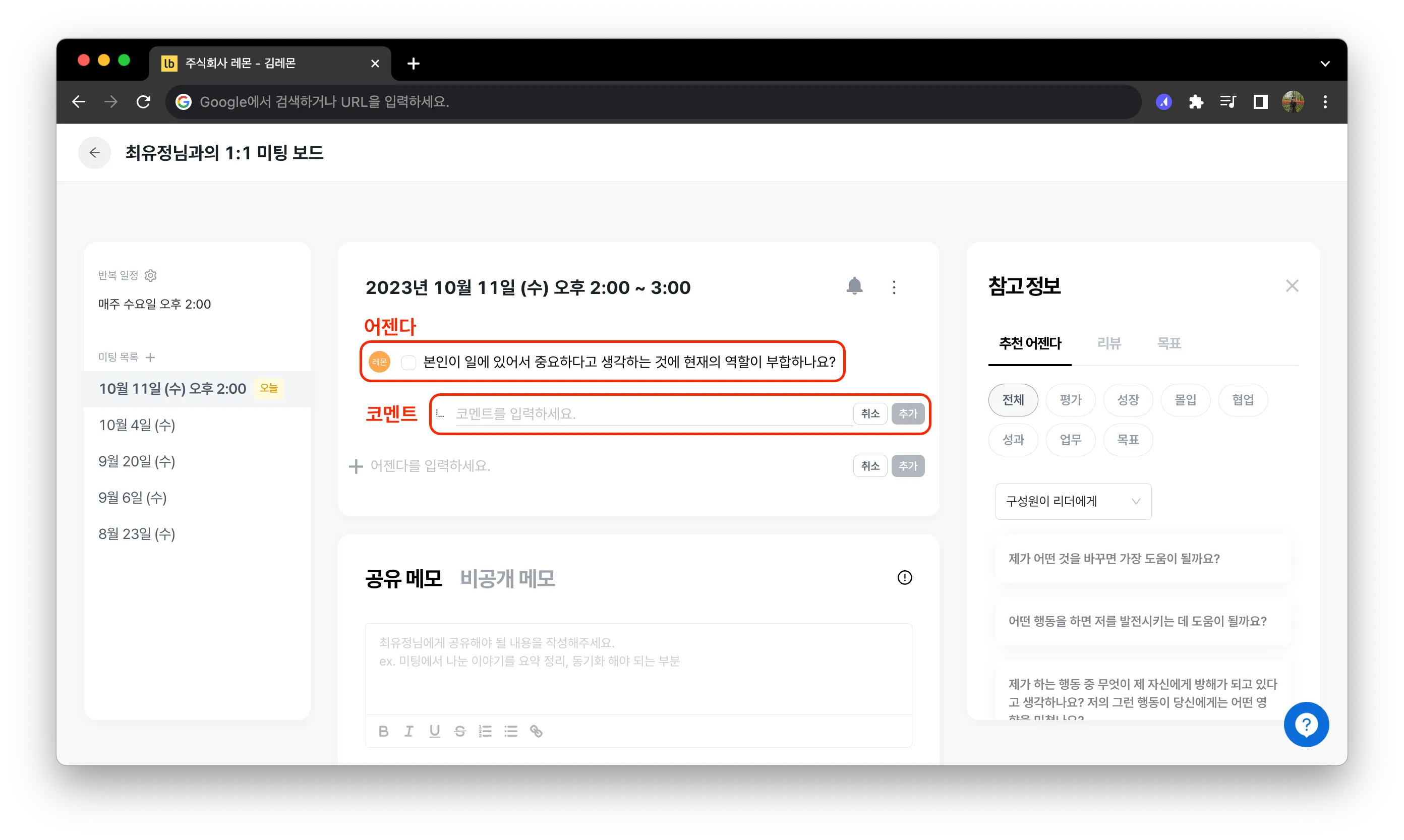Open the blue help question button

(1306, 725)
